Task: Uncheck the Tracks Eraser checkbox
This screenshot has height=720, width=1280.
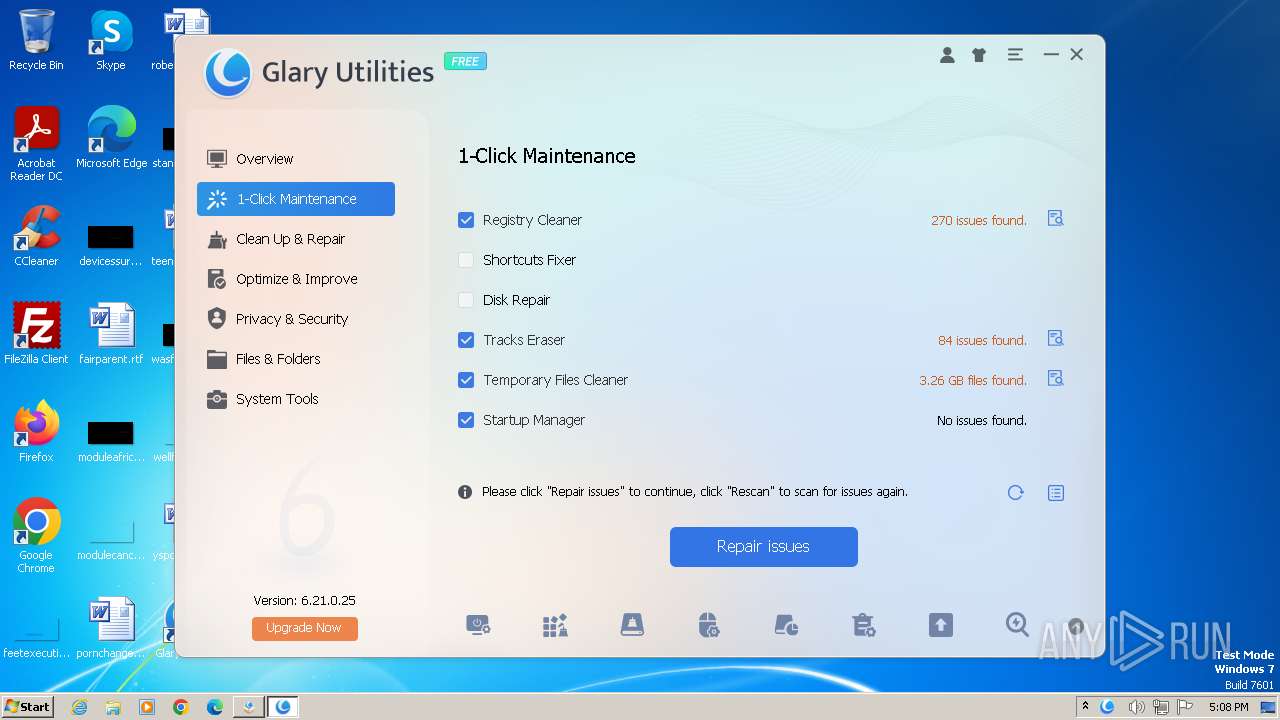Action: 466,340
